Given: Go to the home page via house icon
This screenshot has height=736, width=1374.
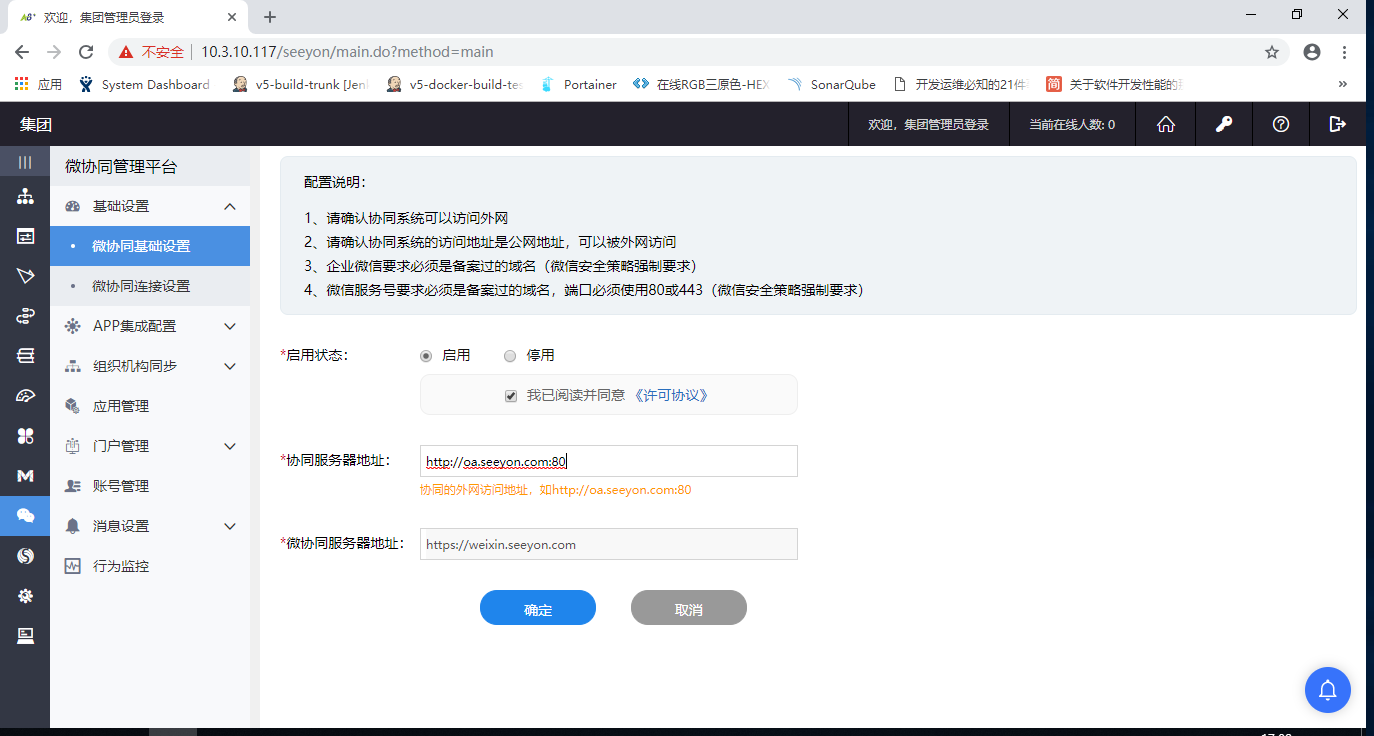Looking at the screenshot, I should point(1165,124).
